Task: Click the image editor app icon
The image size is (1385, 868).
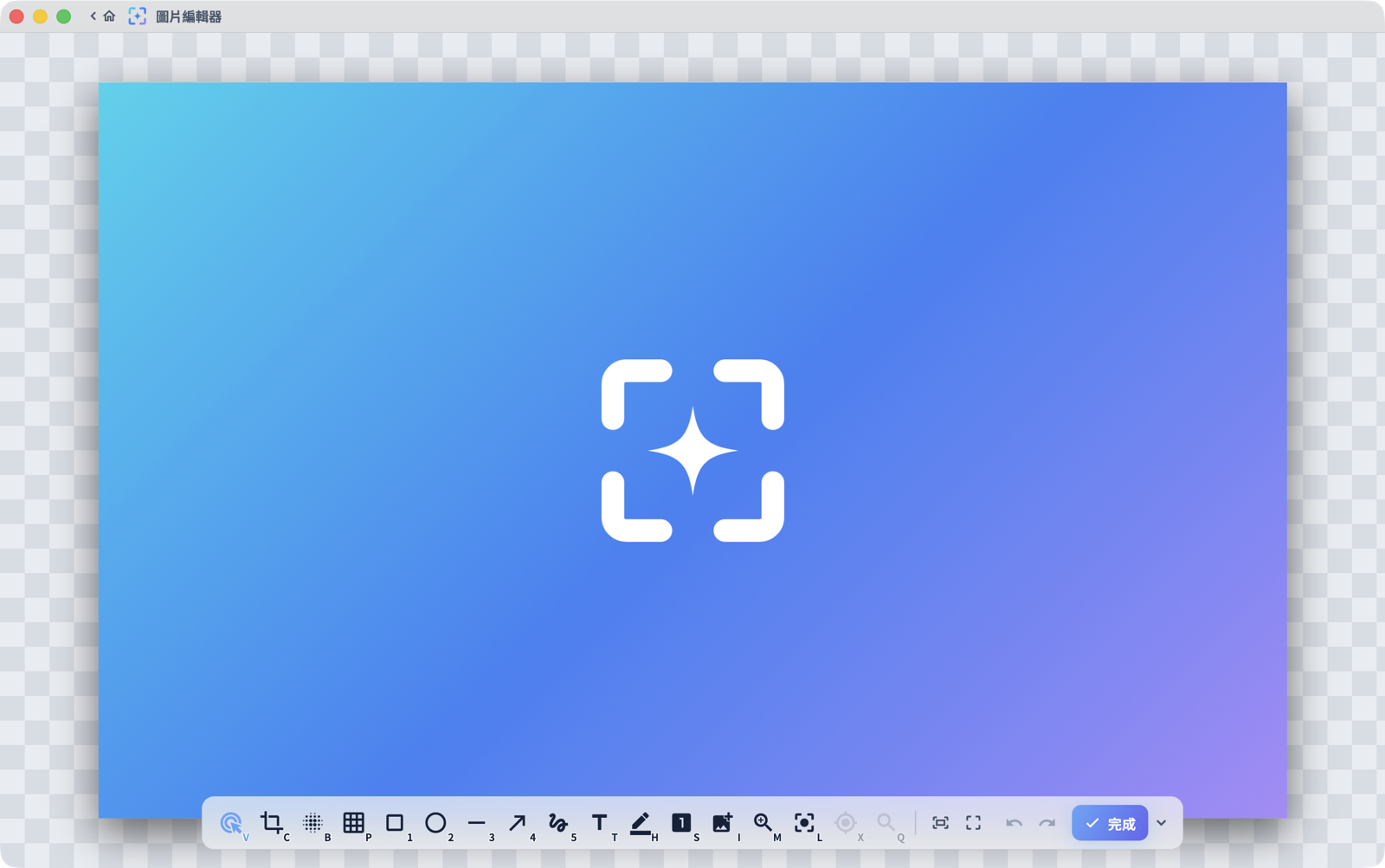Action: 138,16
